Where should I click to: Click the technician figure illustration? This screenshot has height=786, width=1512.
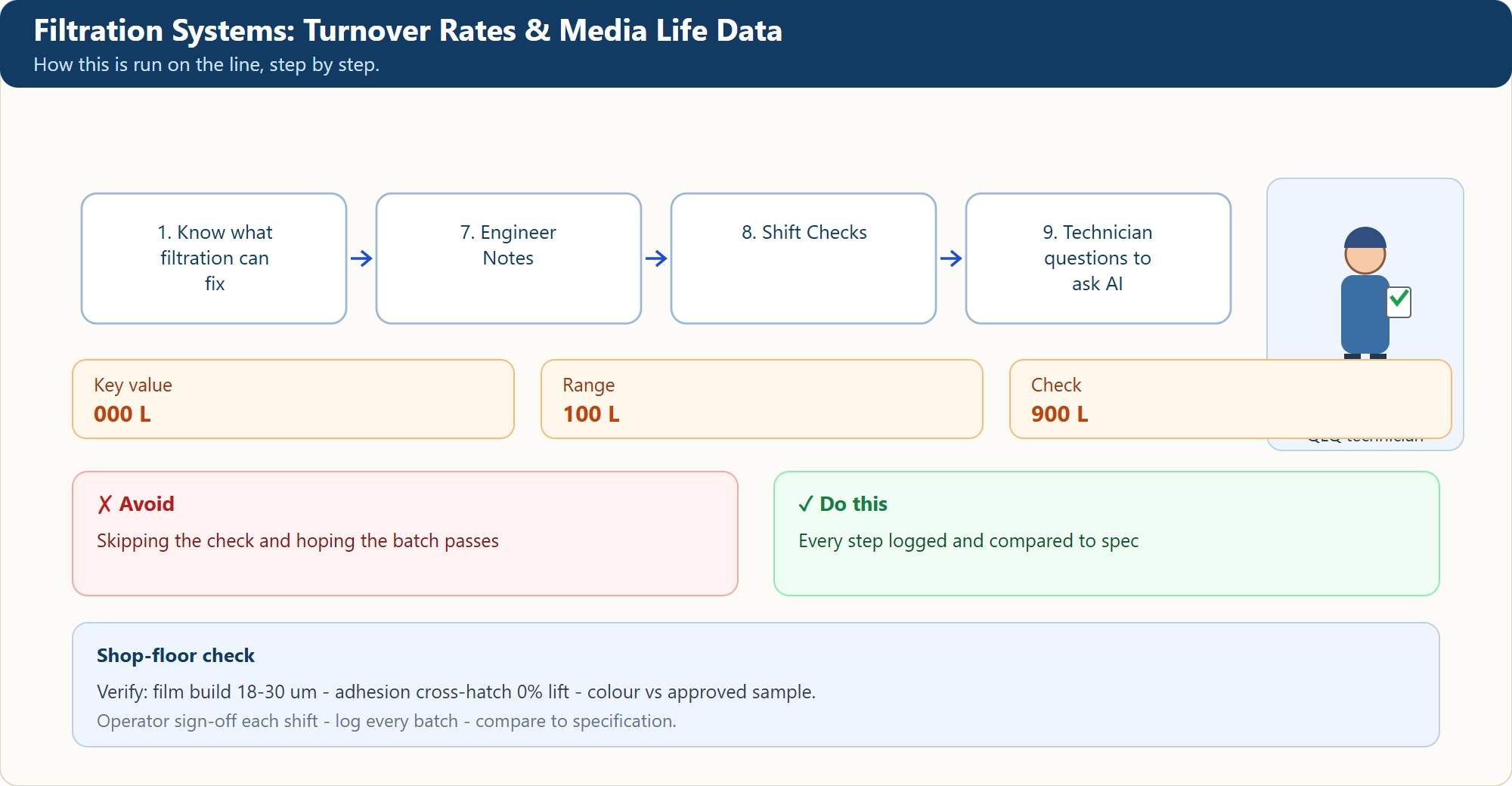pyautogui.click(x=1365, y=292)
